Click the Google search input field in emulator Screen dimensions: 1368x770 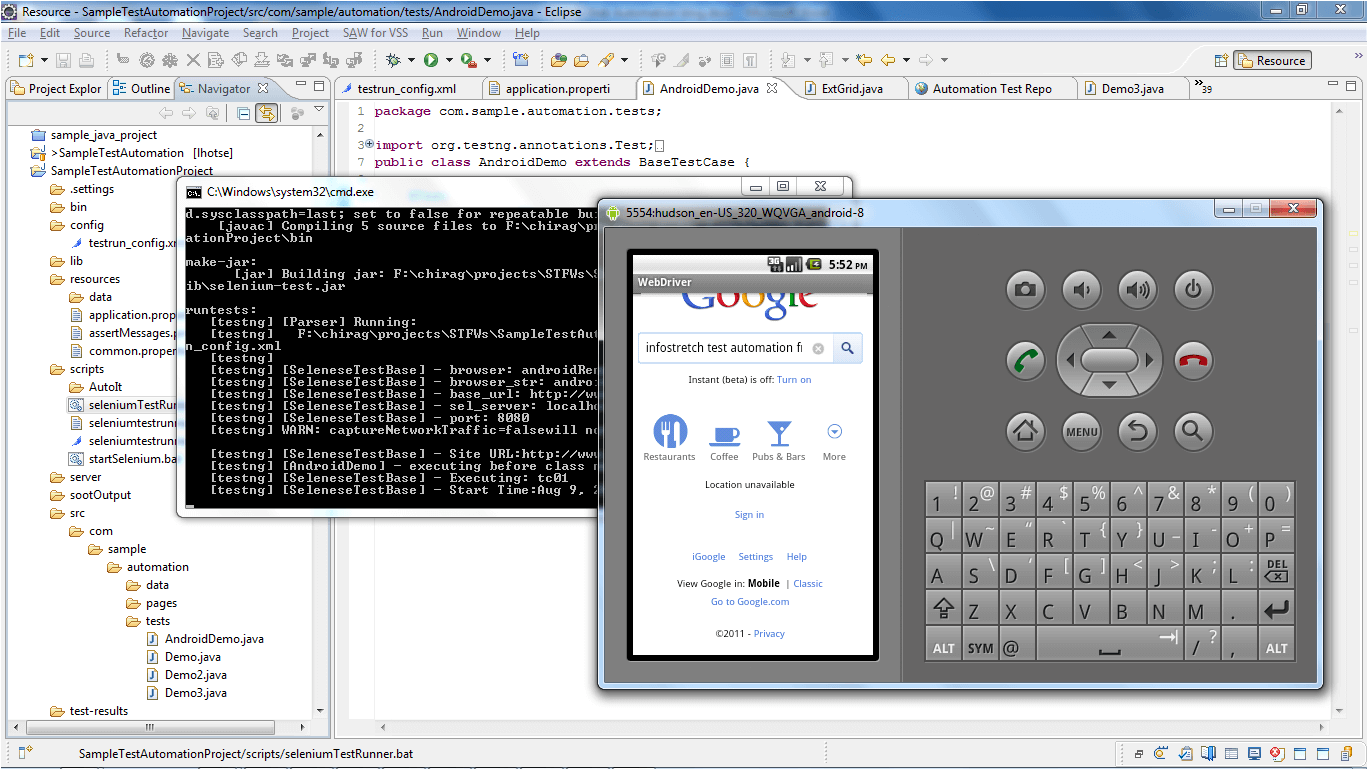coord(724,348)
